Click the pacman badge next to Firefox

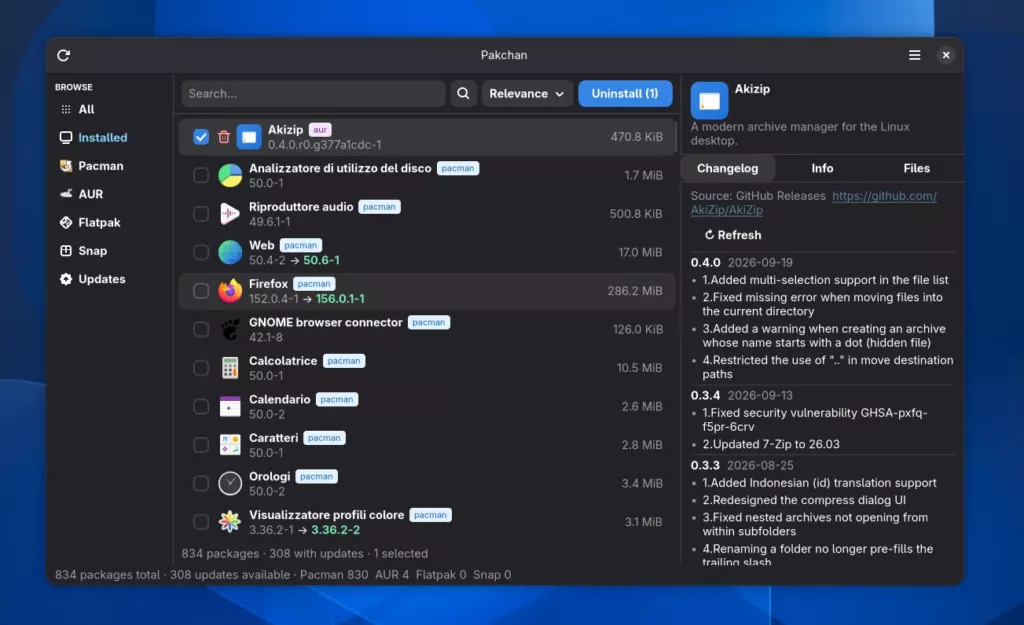(x=314, y=284)
